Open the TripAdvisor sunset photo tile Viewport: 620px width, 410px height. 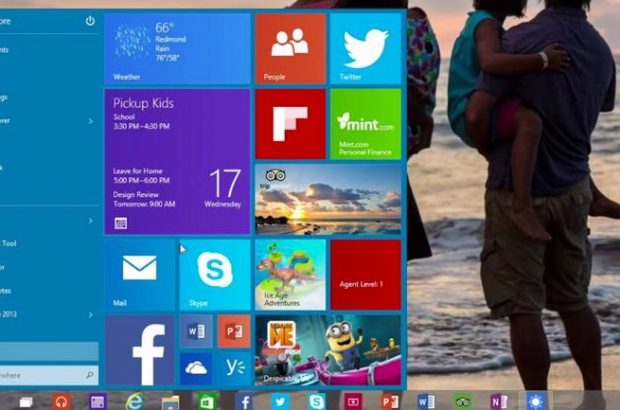[328, 198]
